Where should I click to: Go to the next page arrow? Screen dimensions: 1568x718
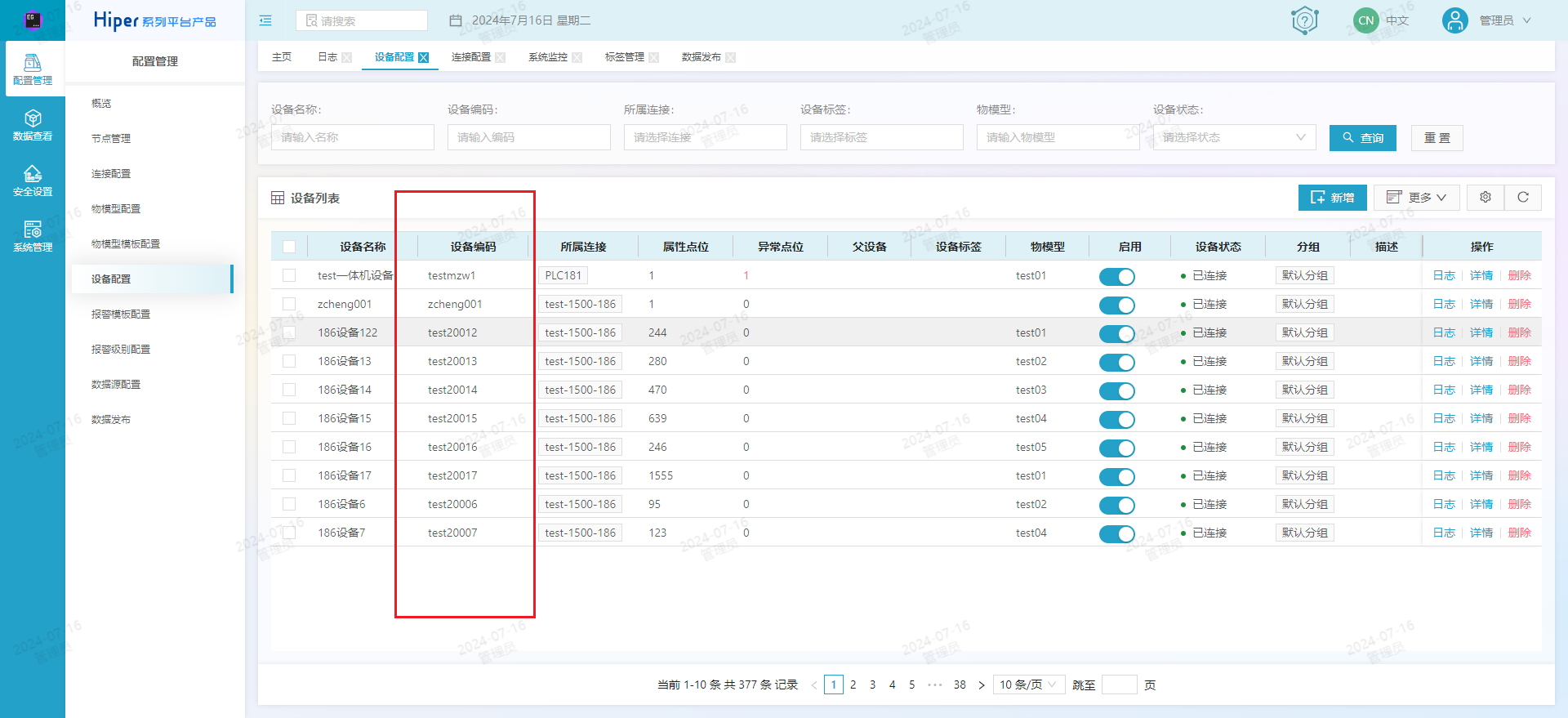(x=982, y=685)
